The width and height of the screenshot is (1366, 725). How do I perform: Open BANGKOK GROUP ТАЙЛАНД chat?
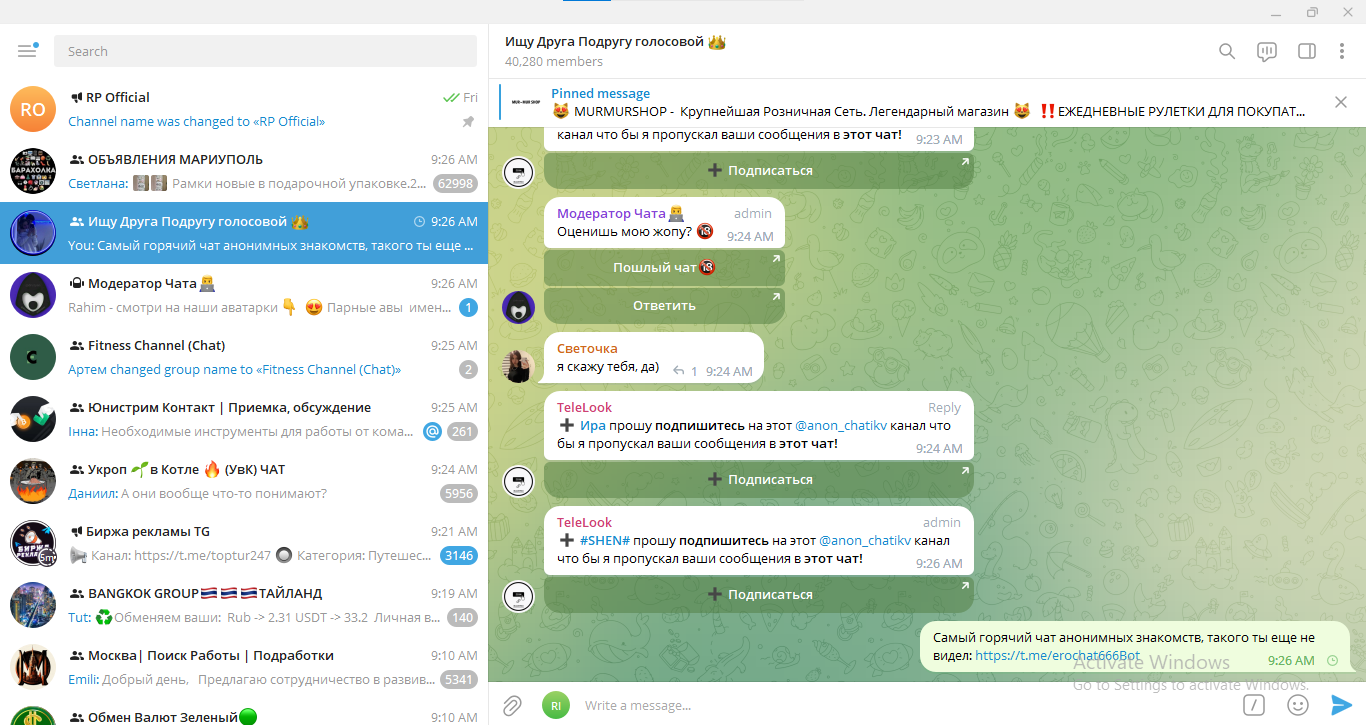[x=244, y=605]
